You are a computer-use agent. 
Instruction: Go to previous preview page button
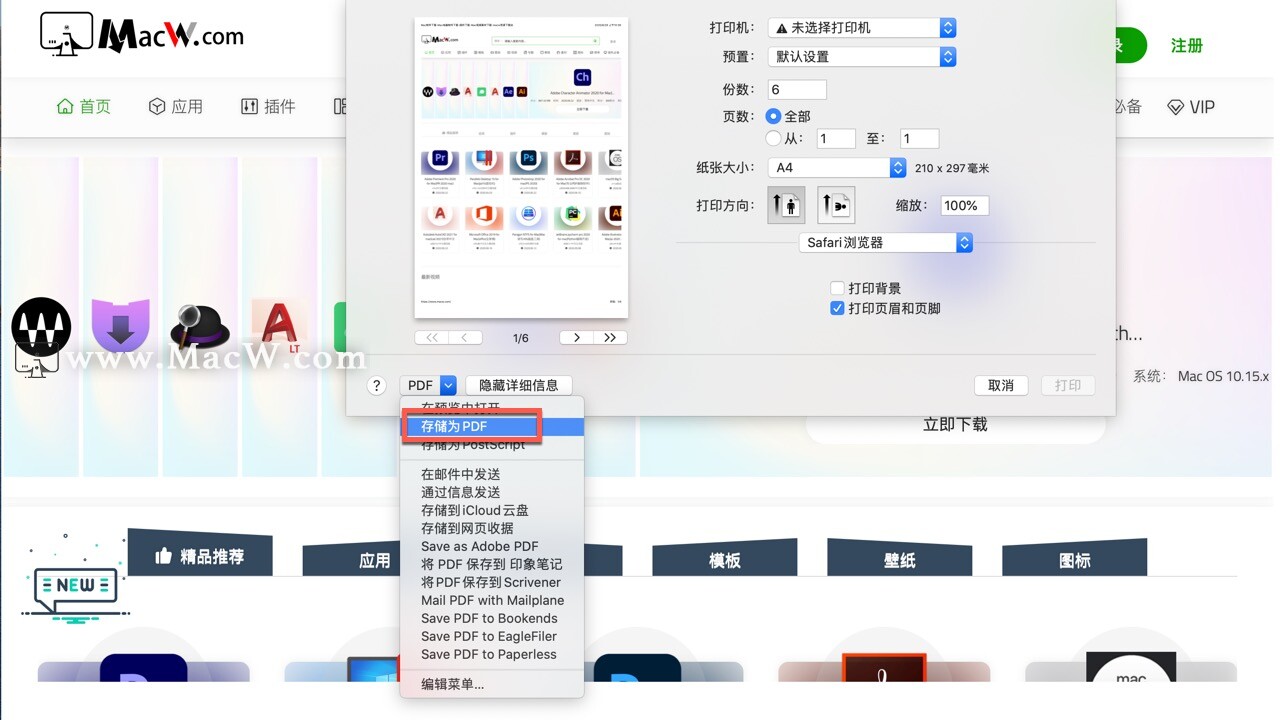tap(466, 338)
